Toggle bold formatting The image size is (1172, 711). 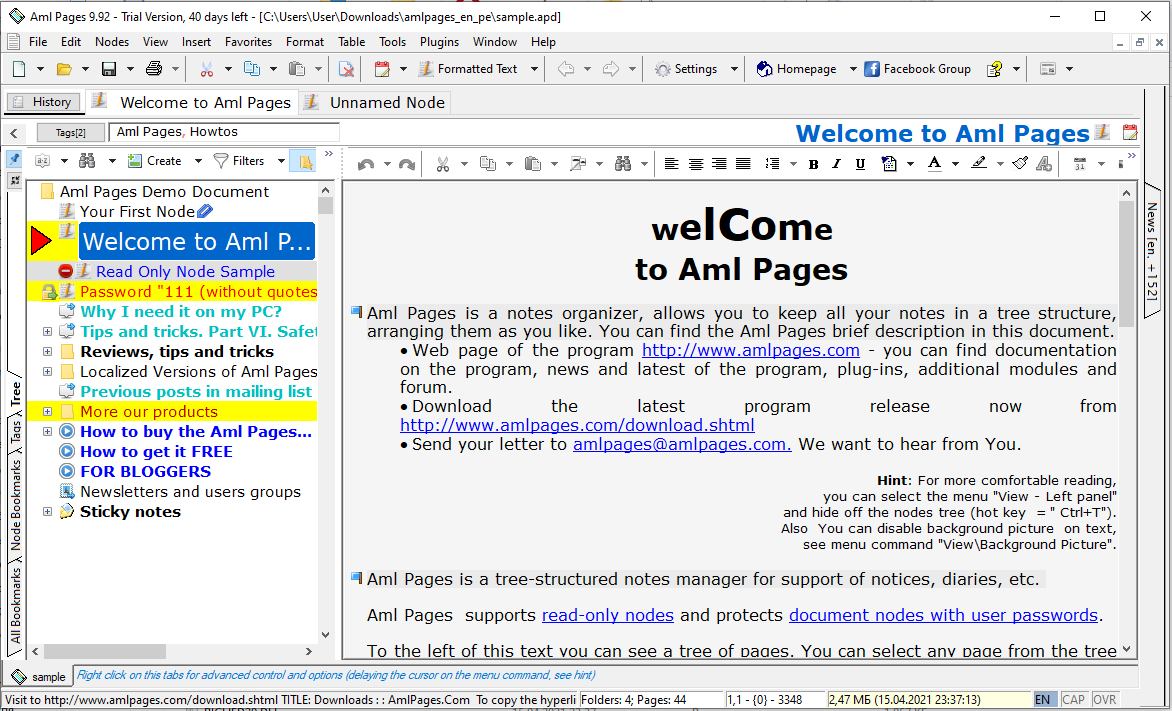813,164
